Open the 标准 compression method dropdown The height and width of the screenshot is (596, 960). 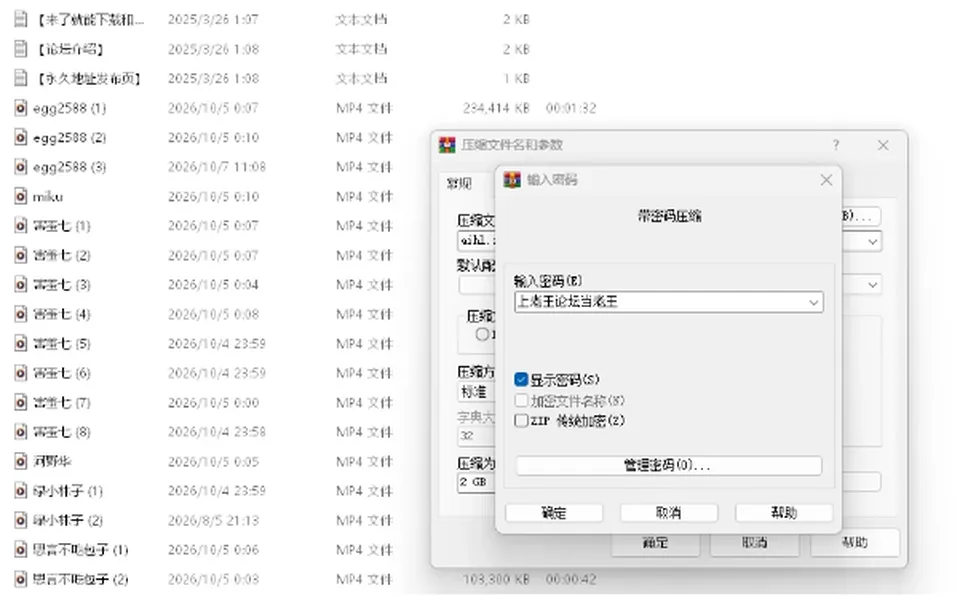477,392
